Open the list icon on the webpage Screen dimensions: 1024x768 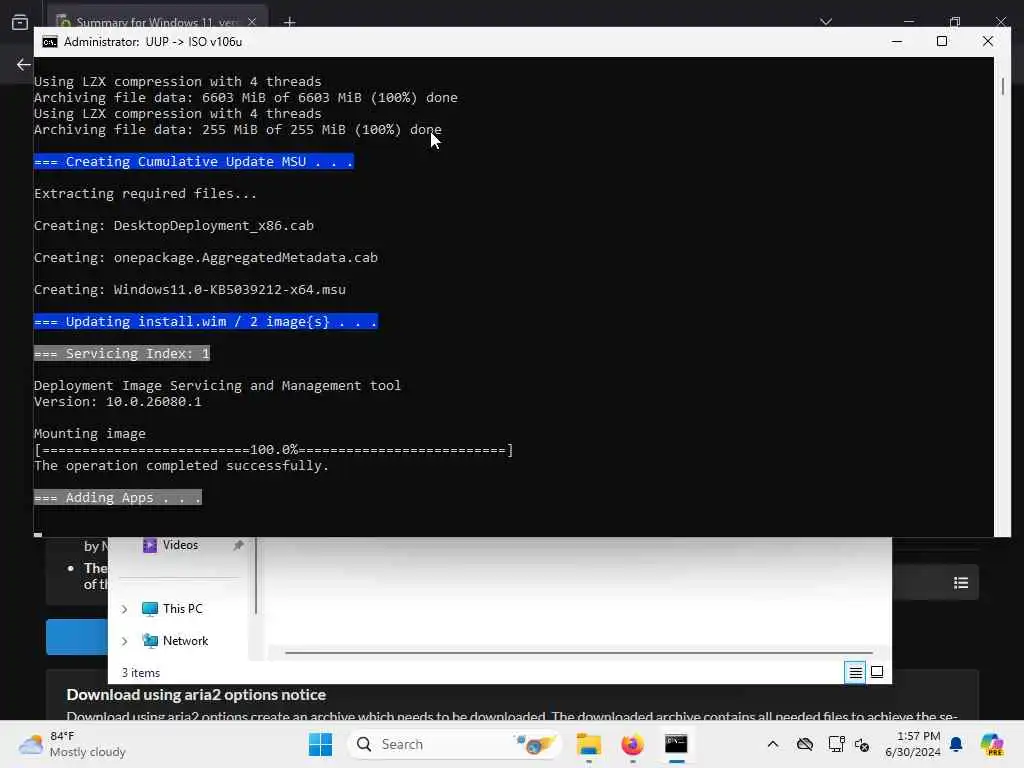coord(961,583)
